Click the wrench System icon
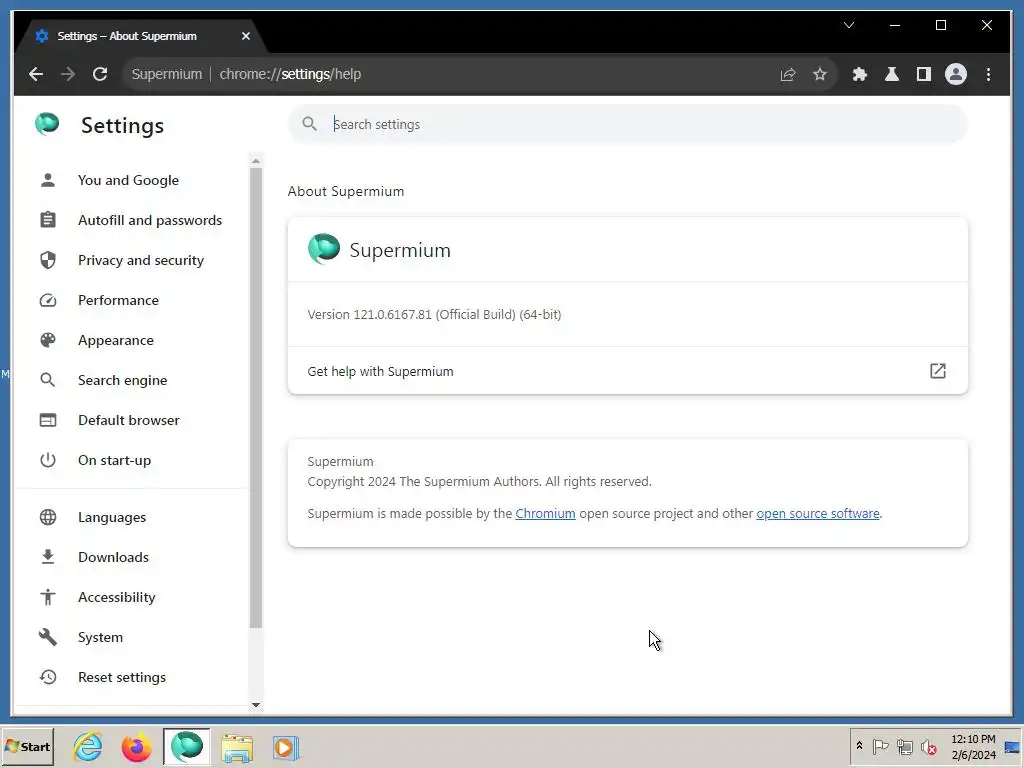1024x768 pixels. tap(48, 637)
